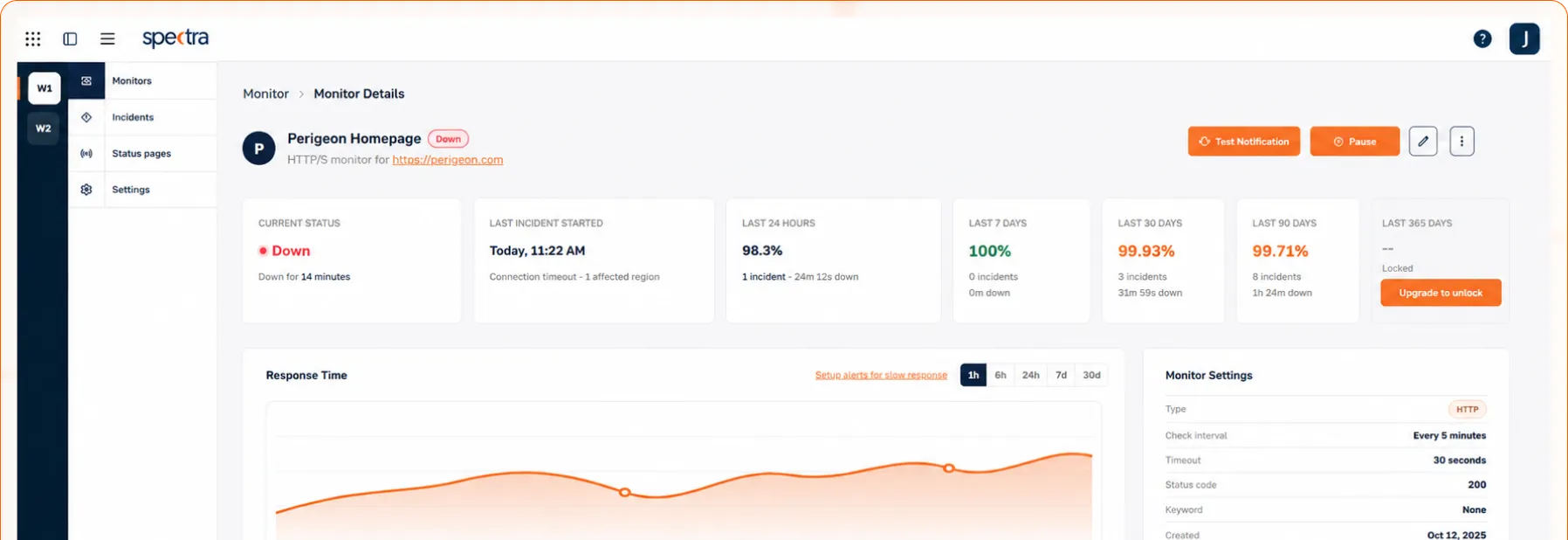The height and width of the screenshot is (540, 1568).
Task: Toggle the sidebar panel layout icon
Action: [x=70, y=38]
